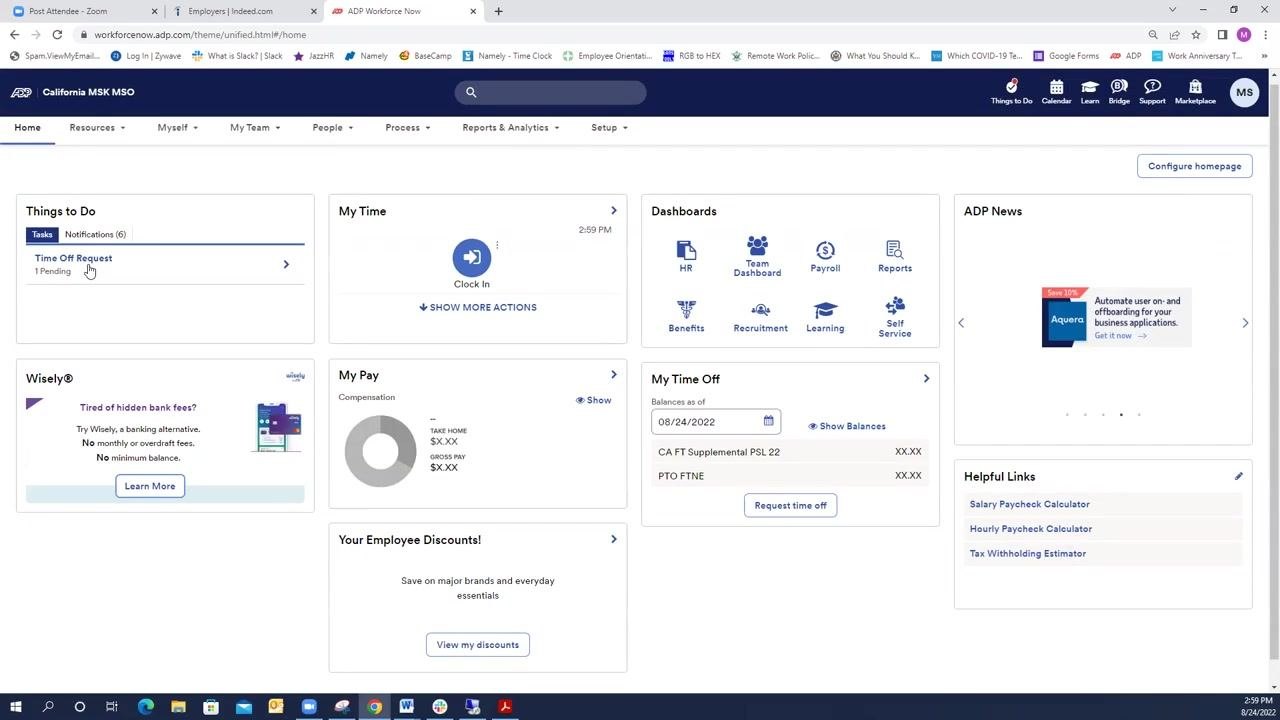The image size is (1280, 720).
Task: Click the Clock In round icon
Action: pos(472,257)
